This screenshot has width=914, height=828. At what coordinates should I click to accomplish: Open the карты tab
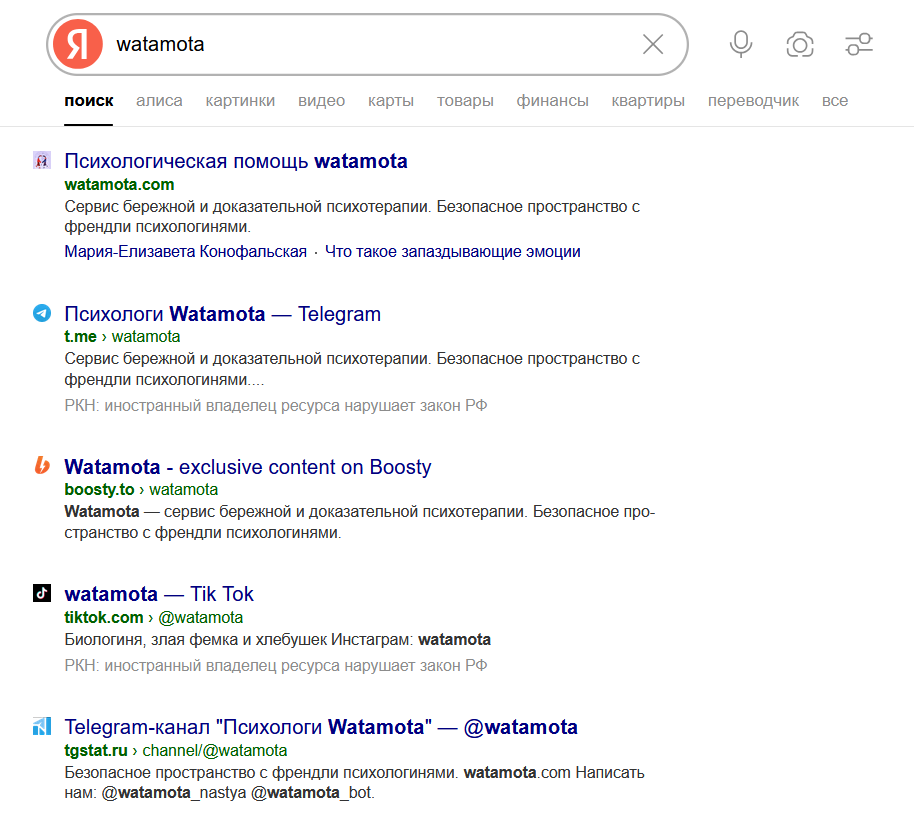390,101
